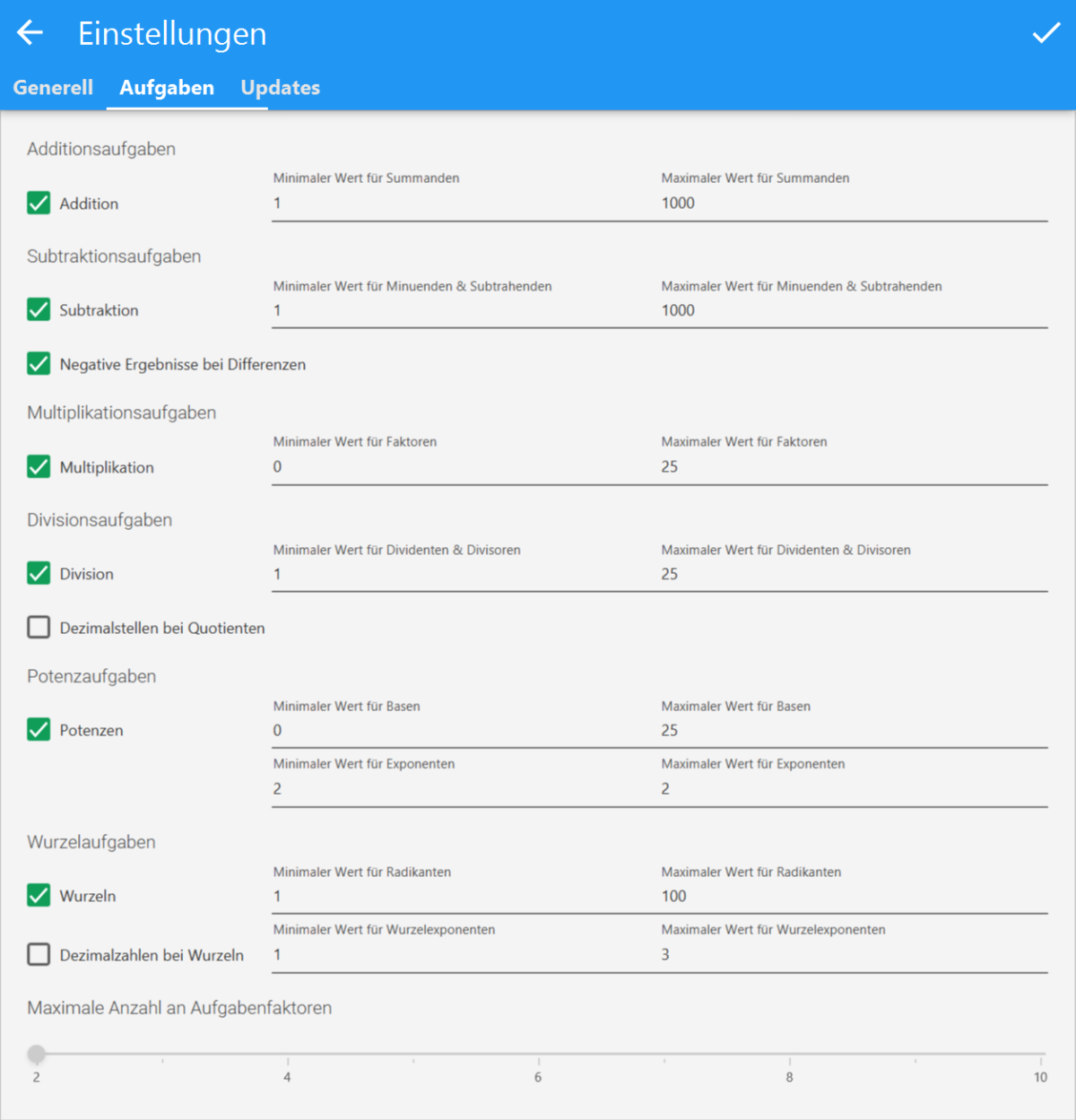Disable the Subtraktion checkbox

pyautogui.click(x=39, y=310)
